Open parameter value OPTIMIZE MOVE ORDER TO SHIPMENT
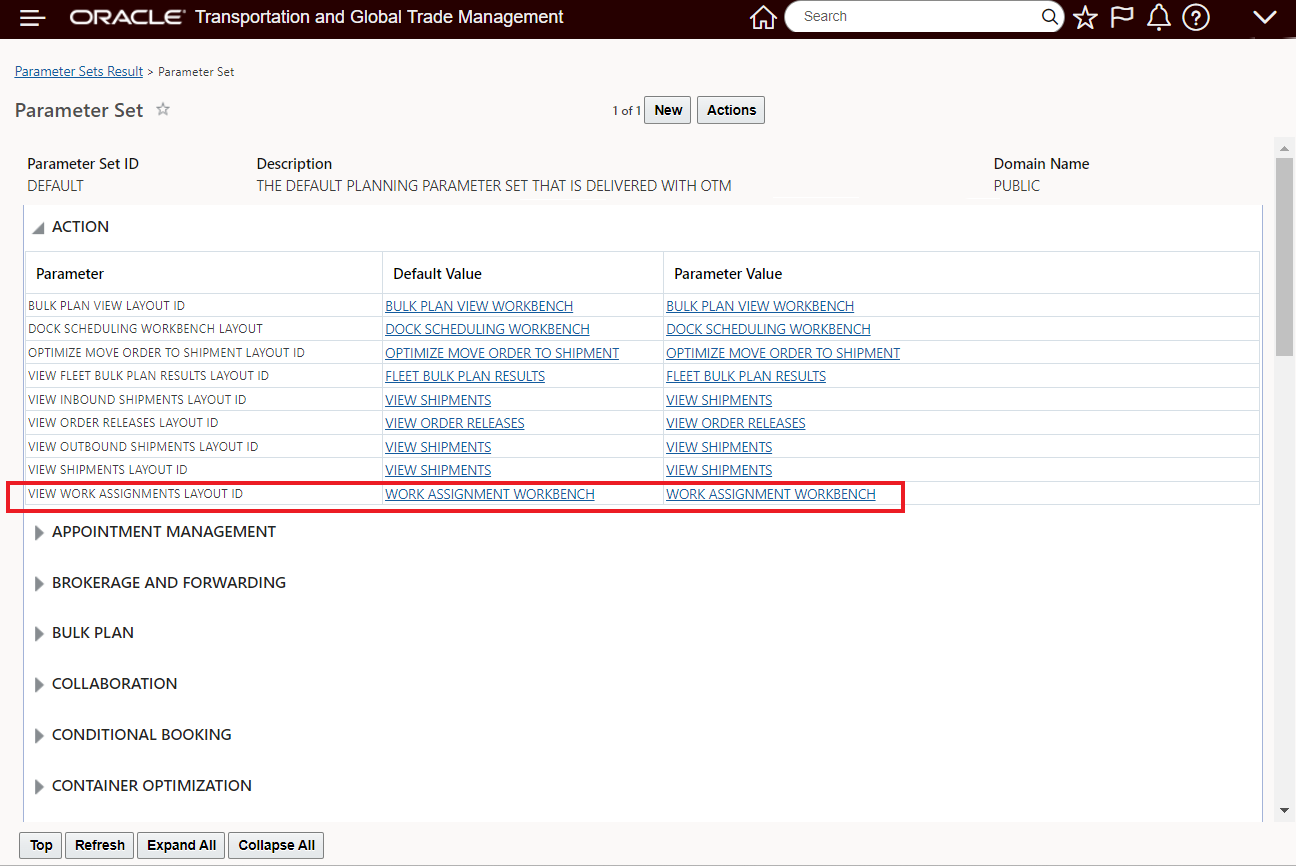Screen dimensions: 1296x866 click(x=783, y=353)
